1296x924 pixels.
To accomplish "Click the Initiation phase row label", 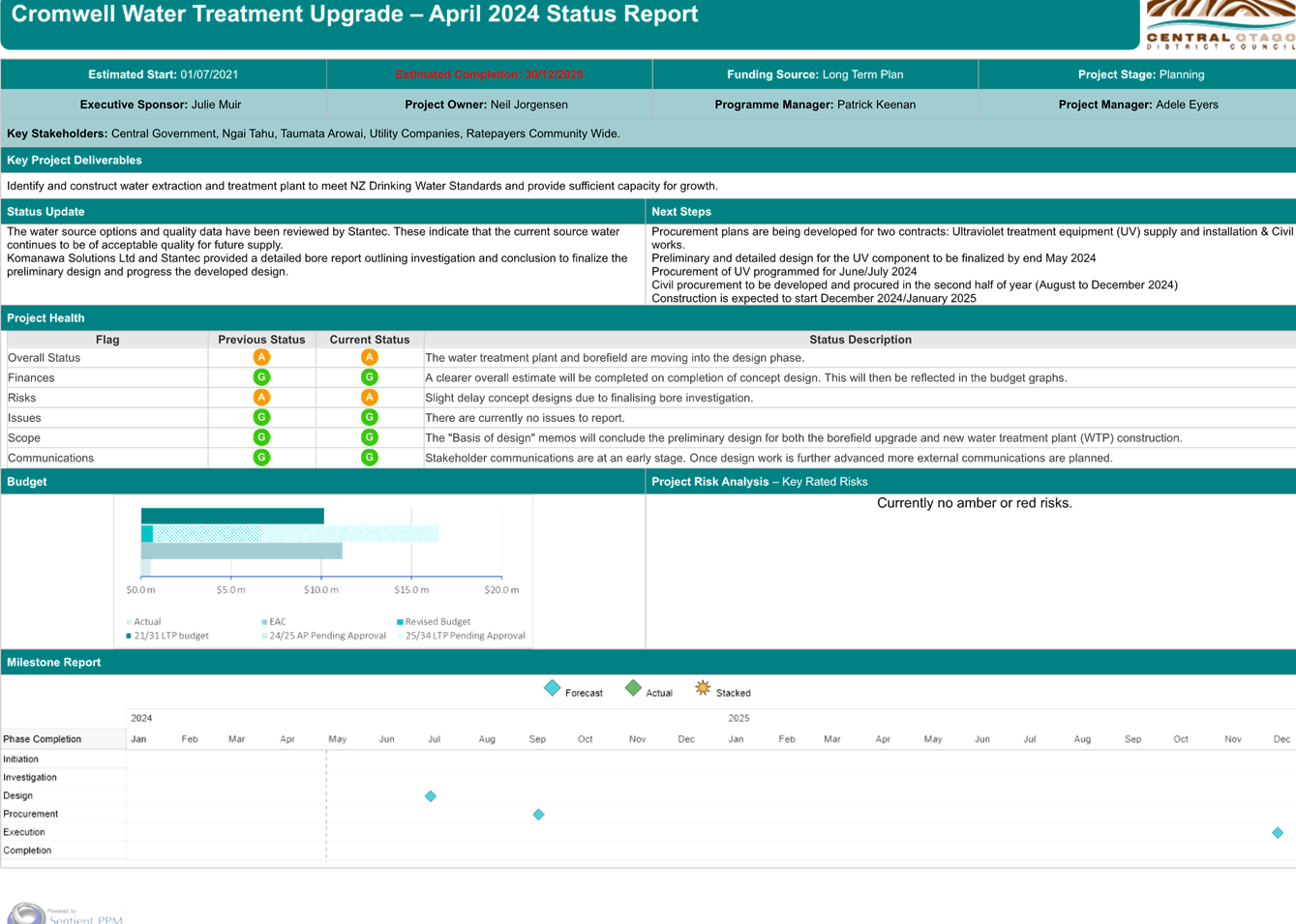I will [21, 760].
